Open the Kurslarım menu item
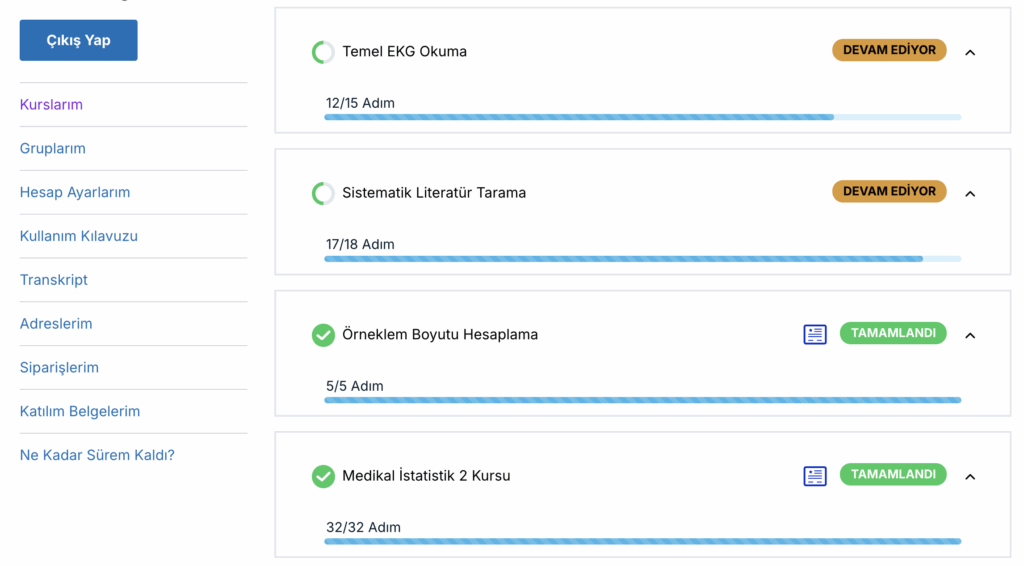The height and width of the screenshot is (566, 1024). point(51,104)
